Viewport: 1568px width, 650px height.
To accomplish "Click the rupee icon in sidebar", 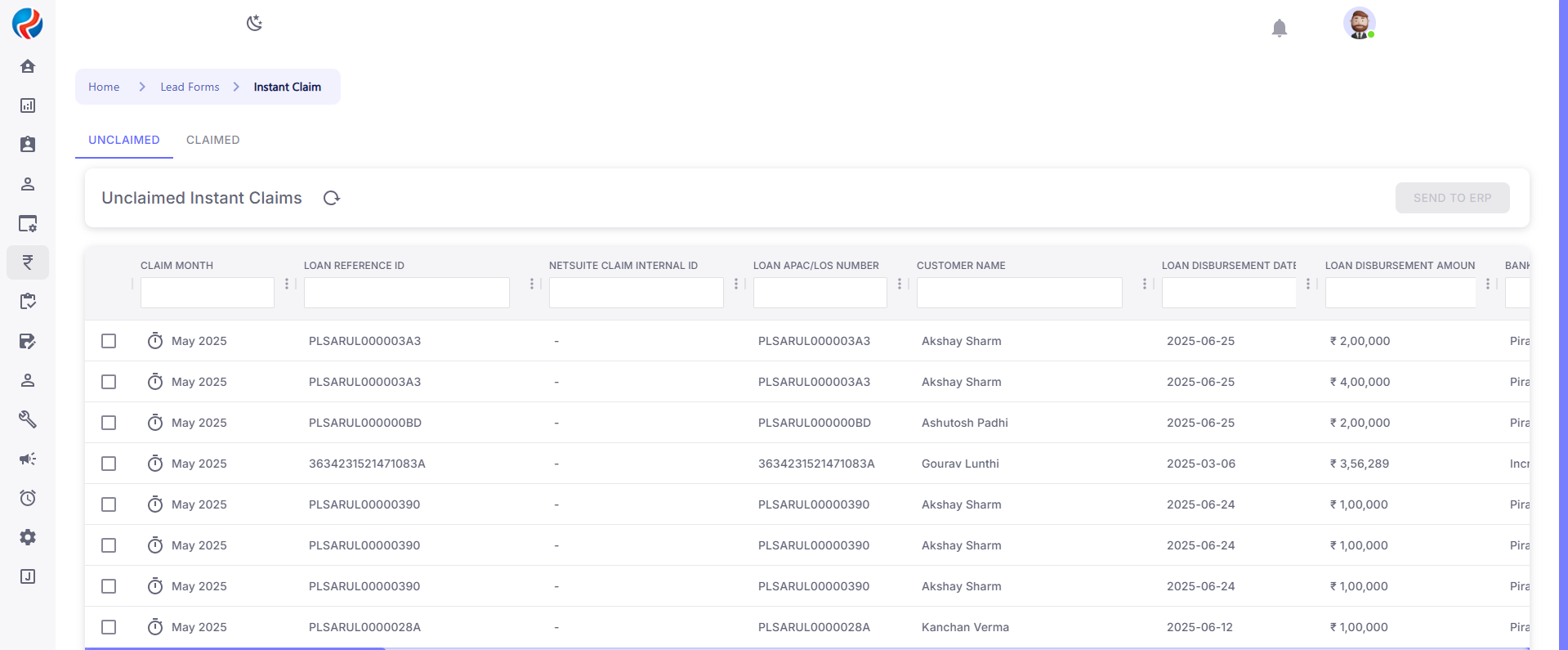I will tap(28, 262).
